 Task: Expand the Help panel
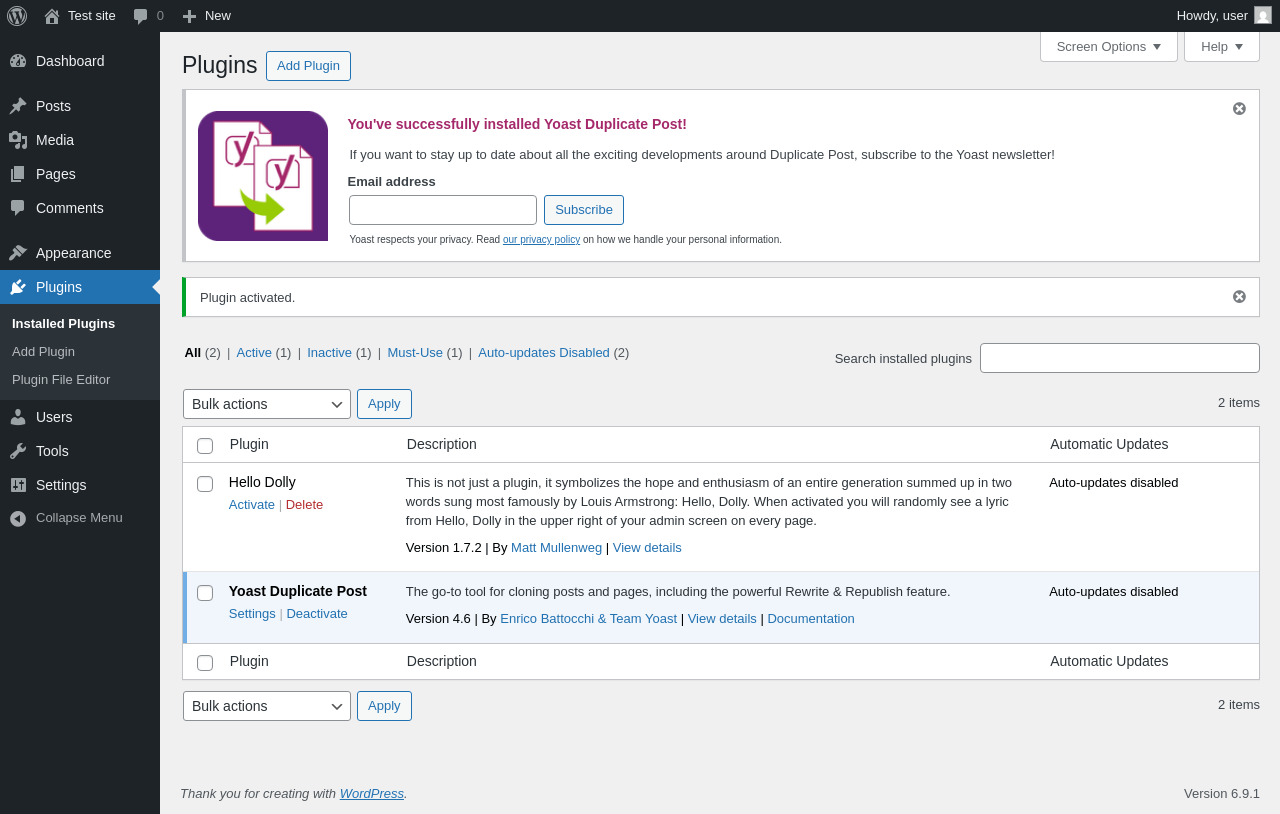tap(1222, 46)
